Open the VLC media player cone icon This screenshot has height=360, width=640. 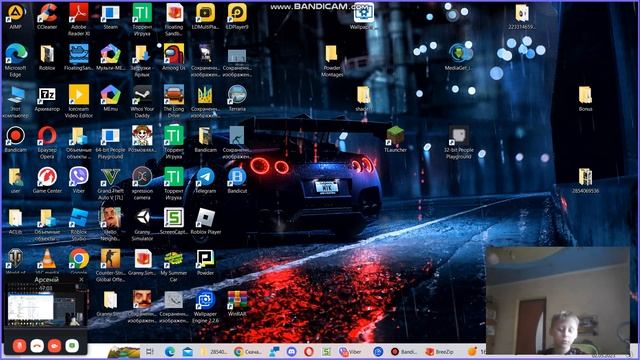point(47,258)
